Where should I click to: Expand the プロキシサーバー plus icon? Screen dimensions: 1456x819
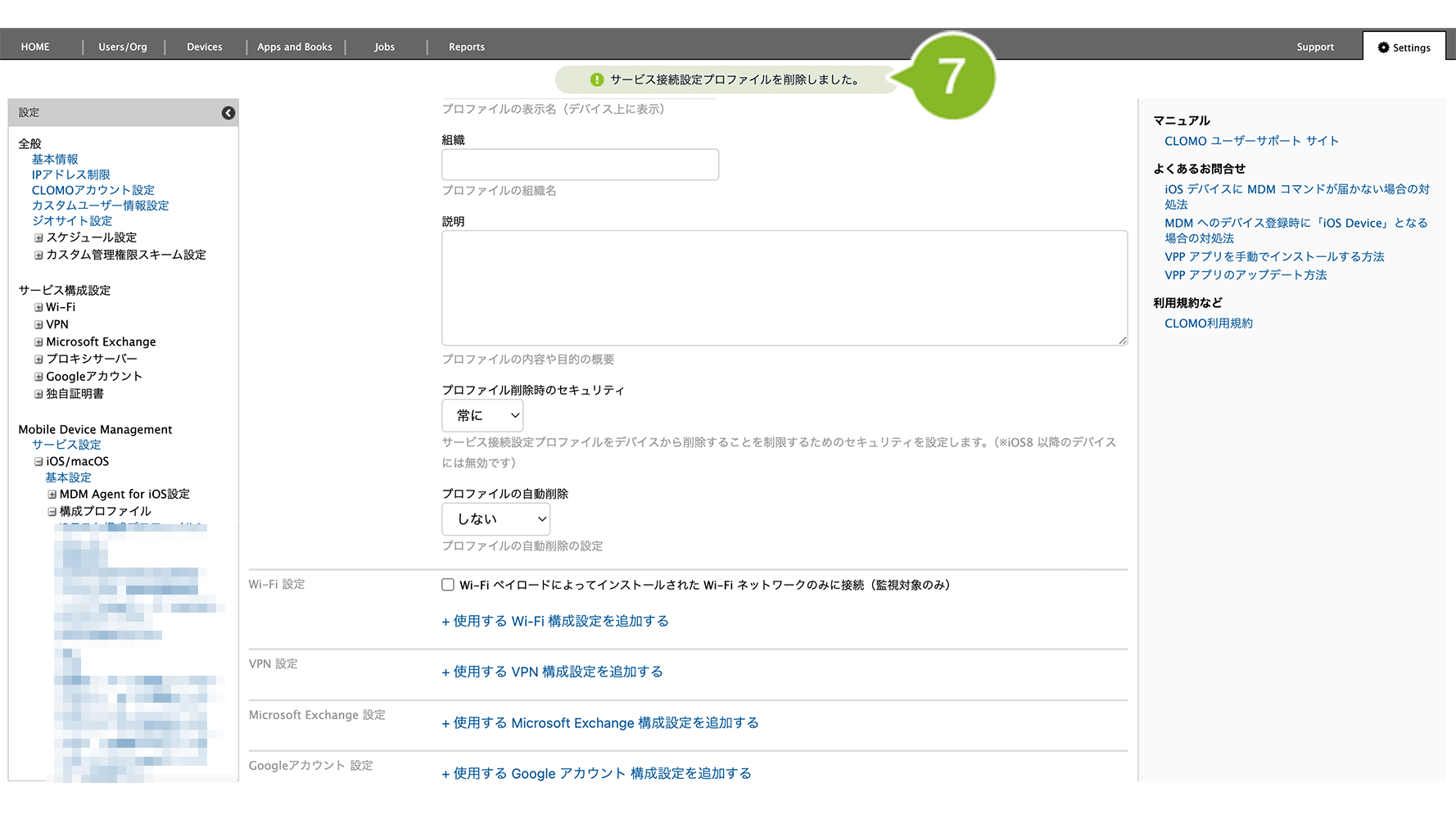pos(38,360)
